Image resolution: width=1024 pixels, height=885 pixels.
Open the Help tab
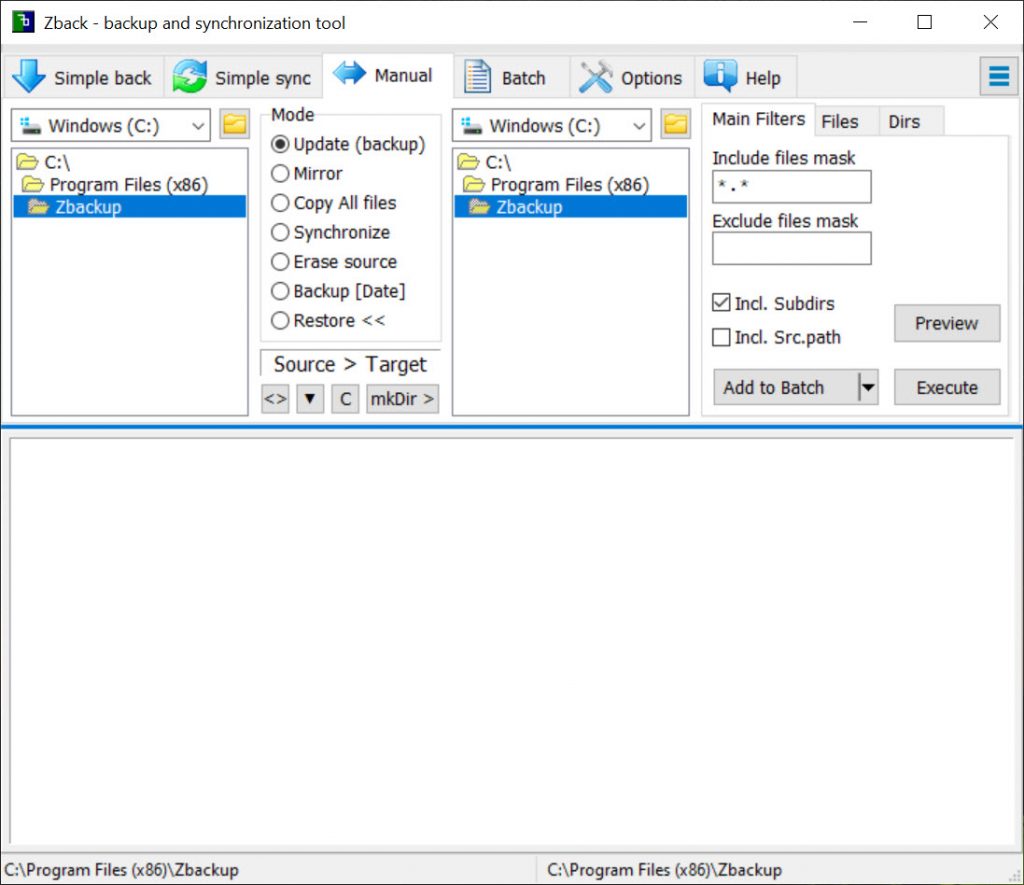click(x=746, y=77)
